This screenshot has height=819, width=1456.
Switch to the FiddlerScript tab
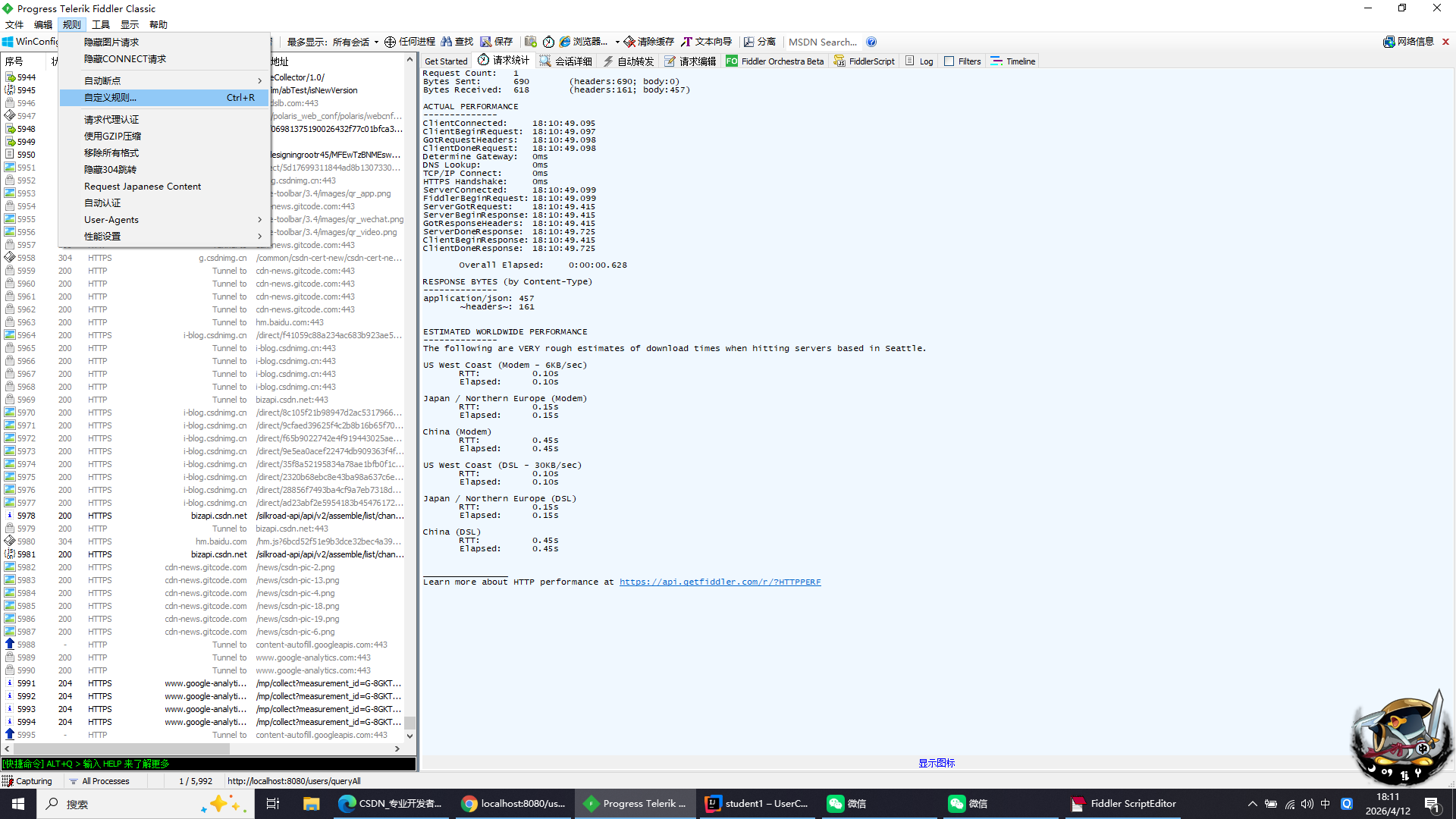[x=864, y=61]
